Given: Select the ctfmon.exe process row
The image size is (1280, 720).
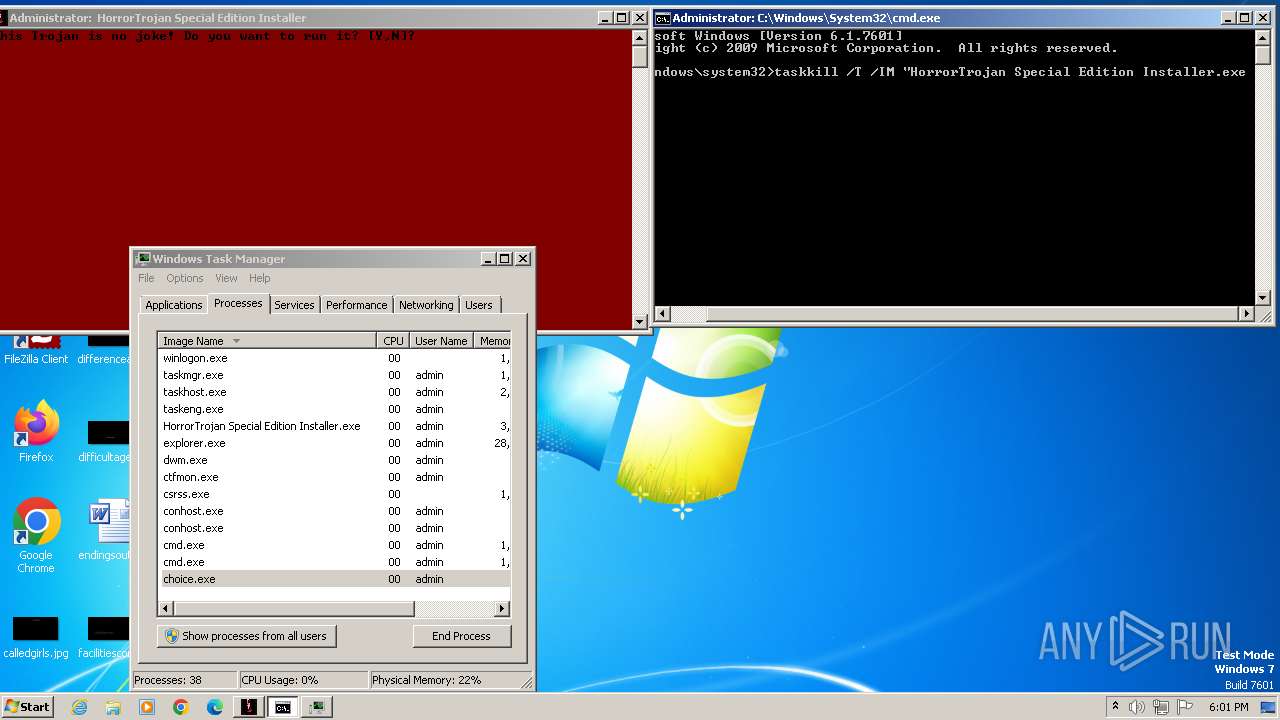Looking at the screenshot, I should point(334,477).
